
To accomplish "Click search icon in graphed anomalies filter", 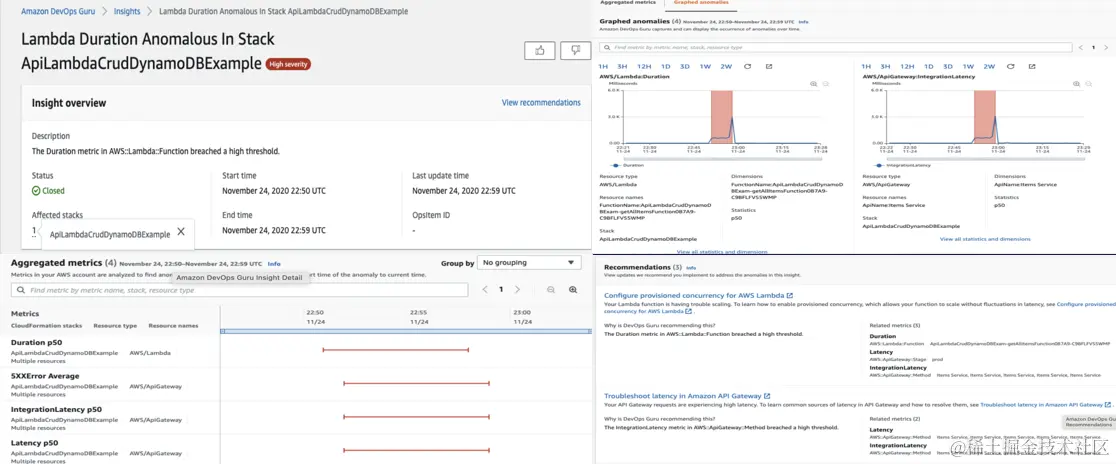I will 607,47.
